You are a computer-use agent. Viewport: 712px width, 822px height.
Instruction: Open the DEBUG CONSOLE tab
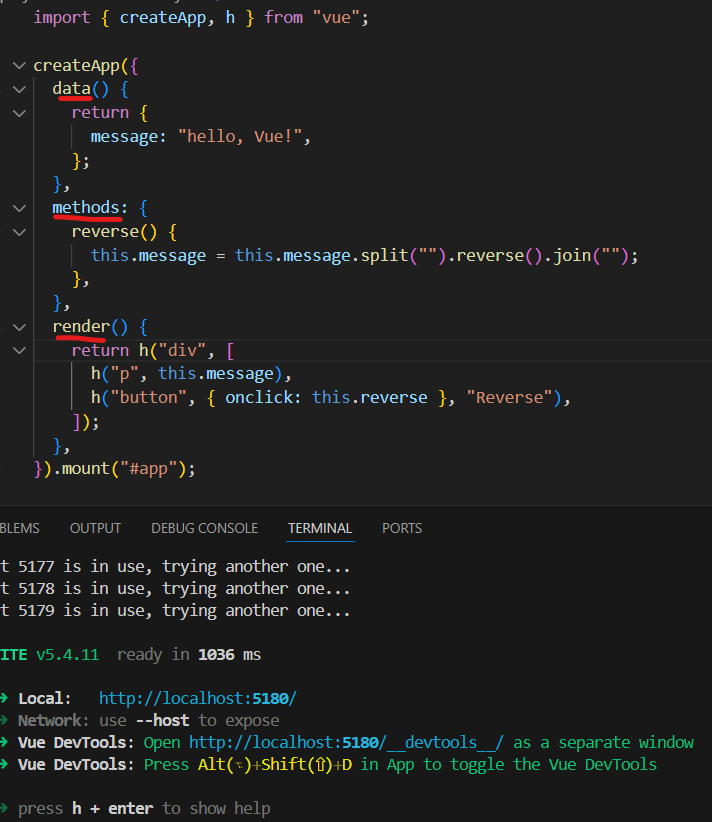point(204,528)
